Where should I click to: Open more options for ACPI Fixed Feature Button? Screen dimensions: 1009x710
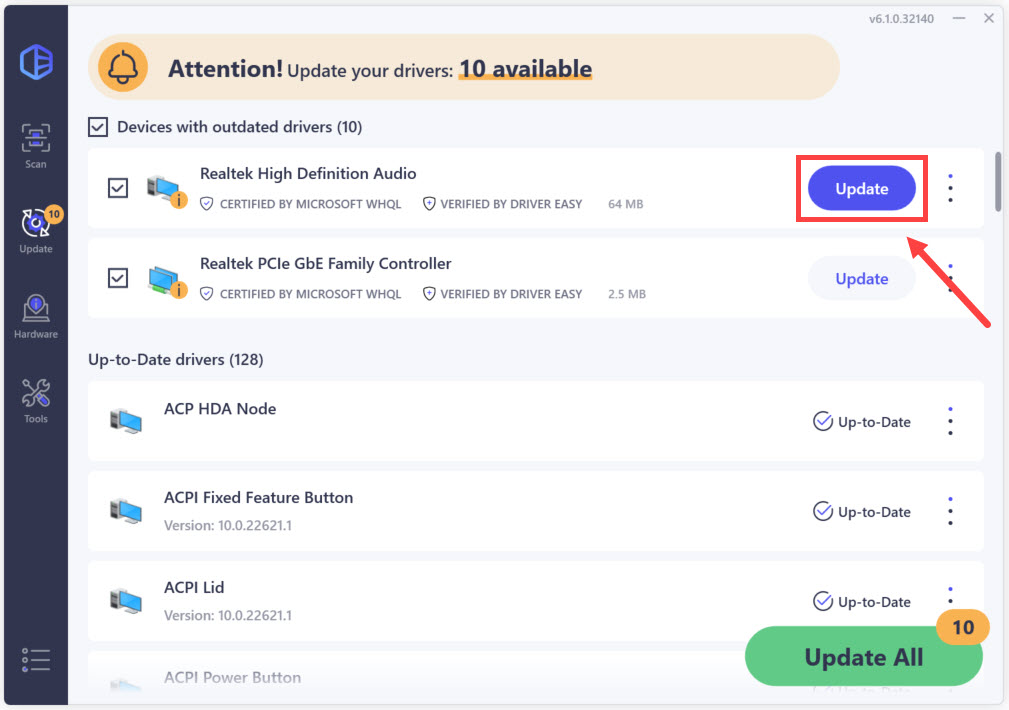point(950,511)
